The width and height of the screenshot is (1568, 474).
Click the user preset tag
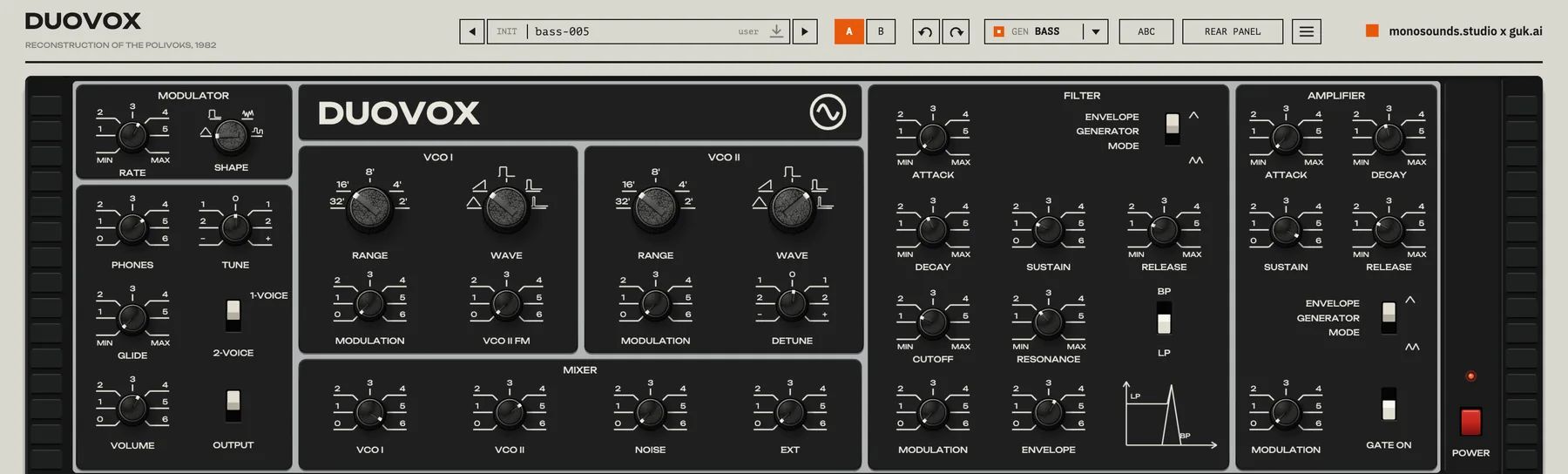tap(748, 31)
